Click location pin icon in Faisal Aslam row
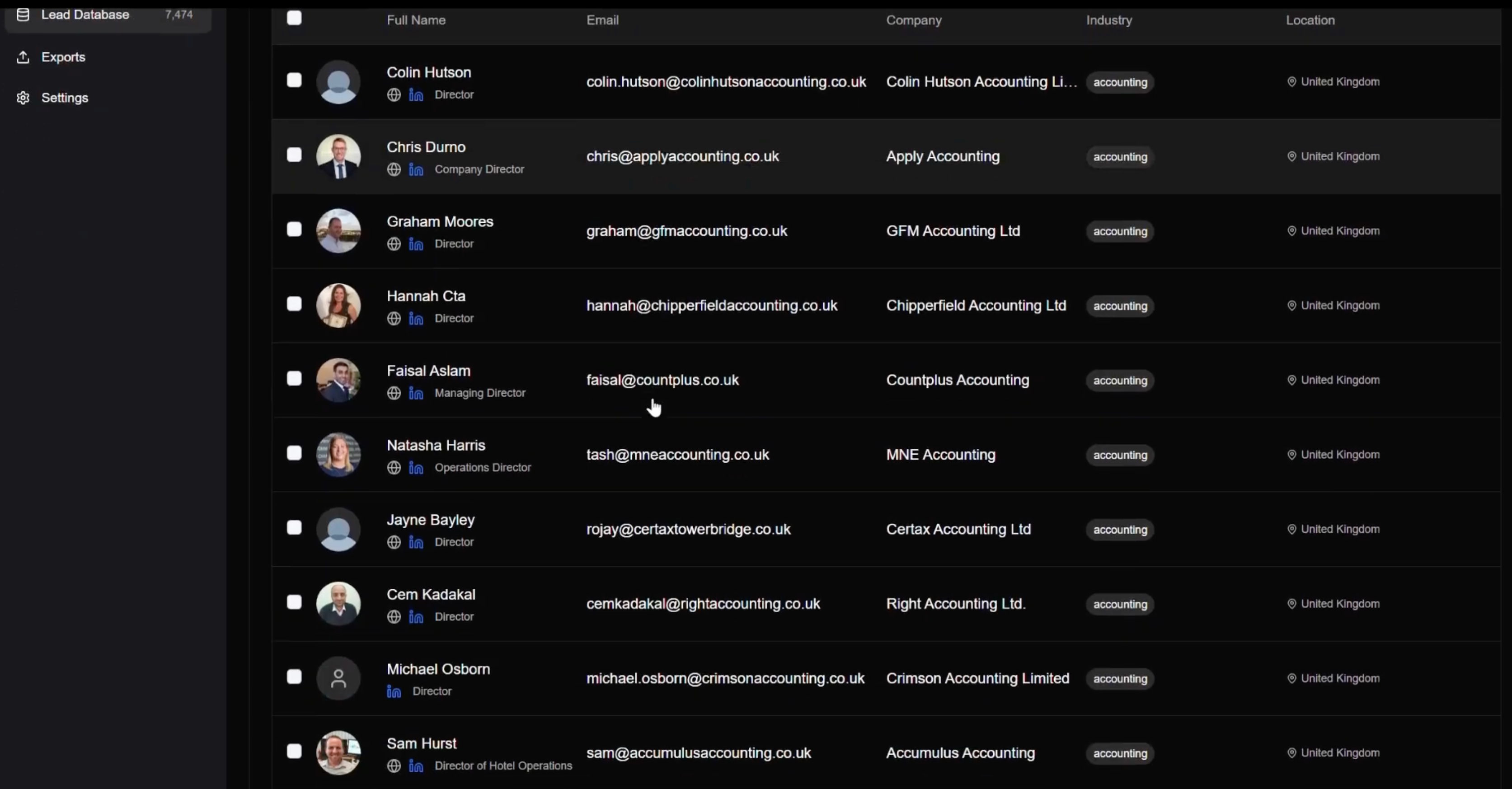The height and width of the screenshot is (789, 1512). coord(1291,380)
